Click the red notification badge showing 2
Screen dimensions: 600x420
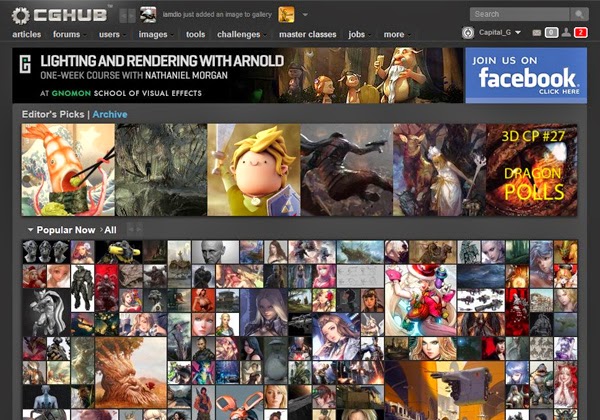tap(580, 33)
